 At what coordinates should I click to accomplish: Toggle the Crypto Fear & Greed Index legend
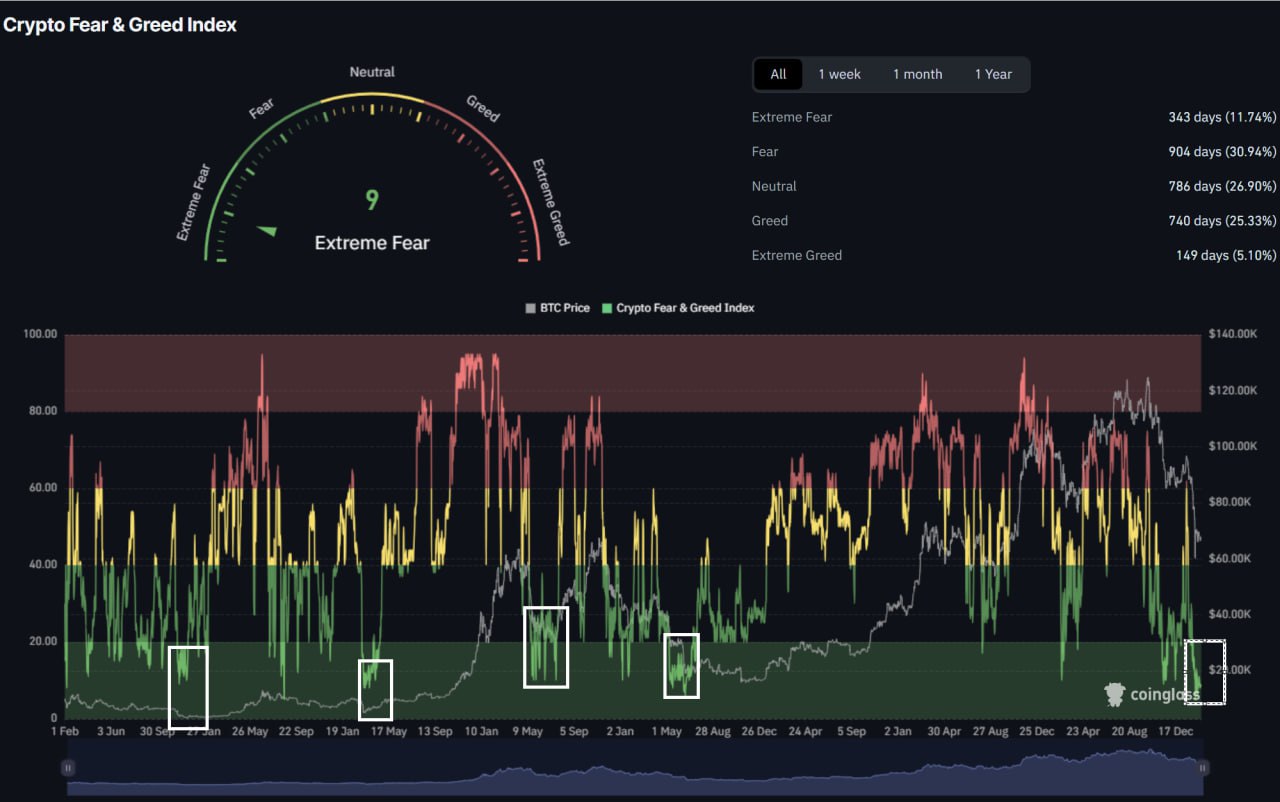tap(685, 308)
